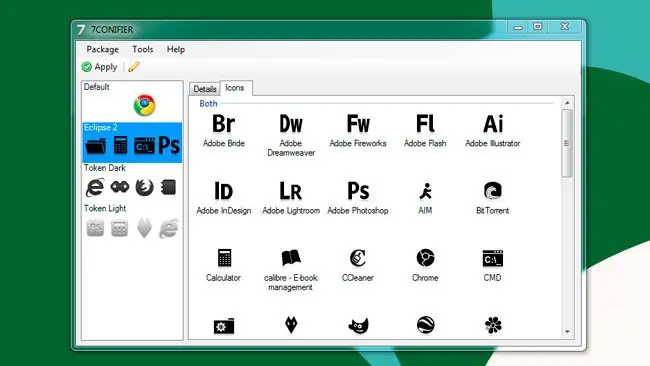Select the CCleaner icon
The image size is (650, 366).
point(358,258)
